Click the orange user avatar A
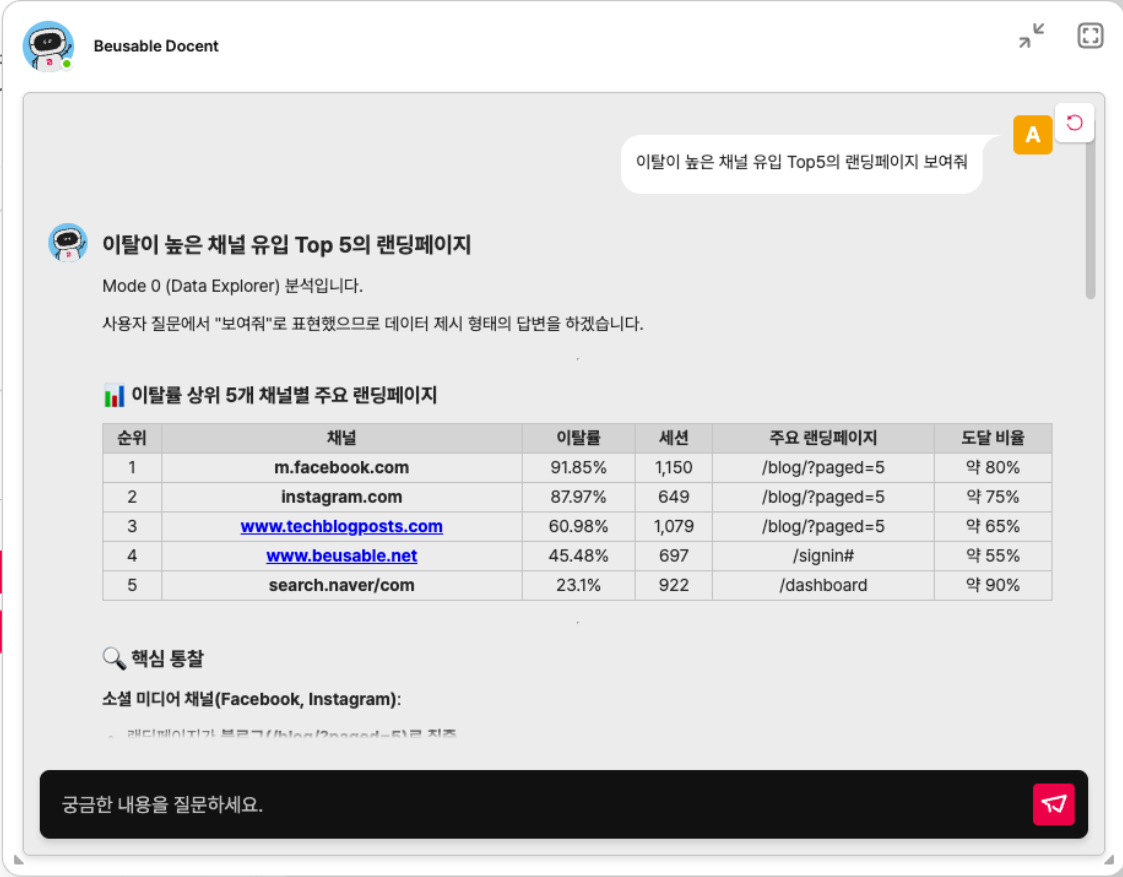Viewport: 1123px width, 877px height. pos(1032,135)
